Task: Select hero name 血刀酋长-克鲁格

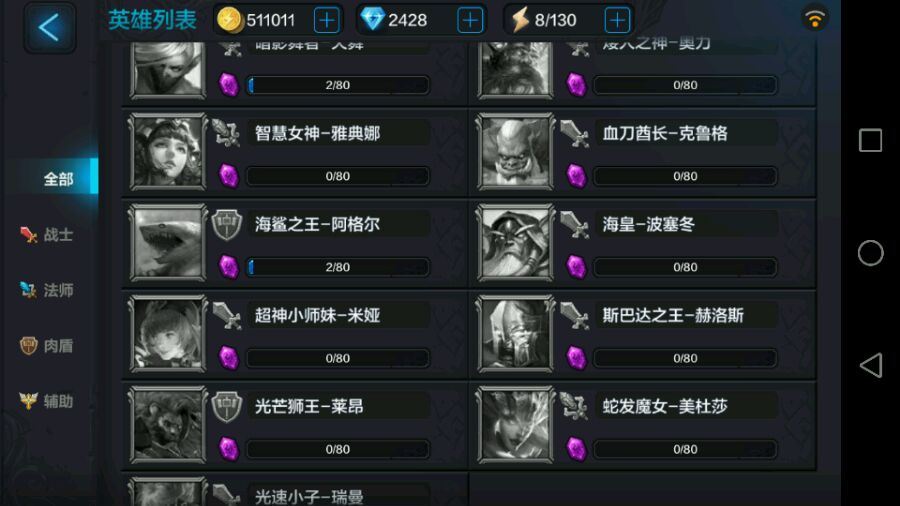Action: pyautogui.click(x=665, y=134)
